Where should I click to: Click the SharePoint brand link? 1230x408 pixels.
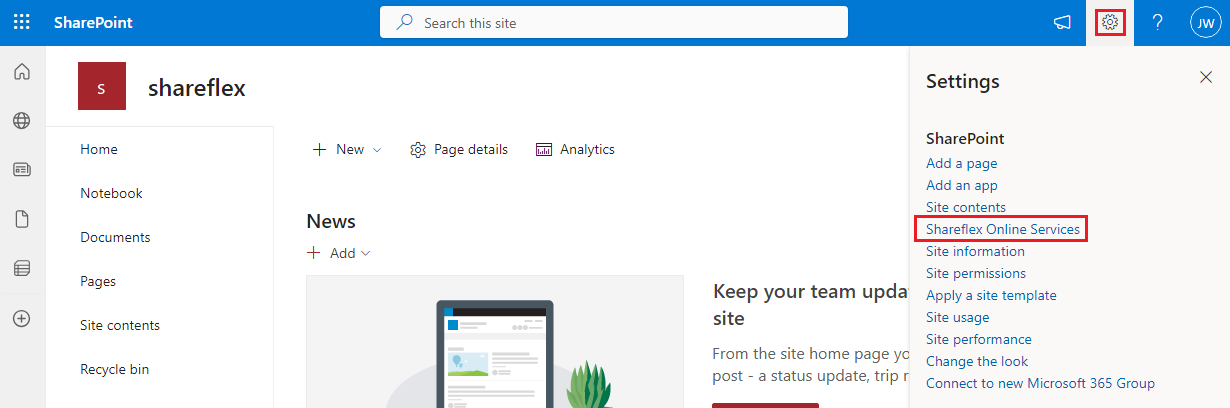(x=93, y=23)
